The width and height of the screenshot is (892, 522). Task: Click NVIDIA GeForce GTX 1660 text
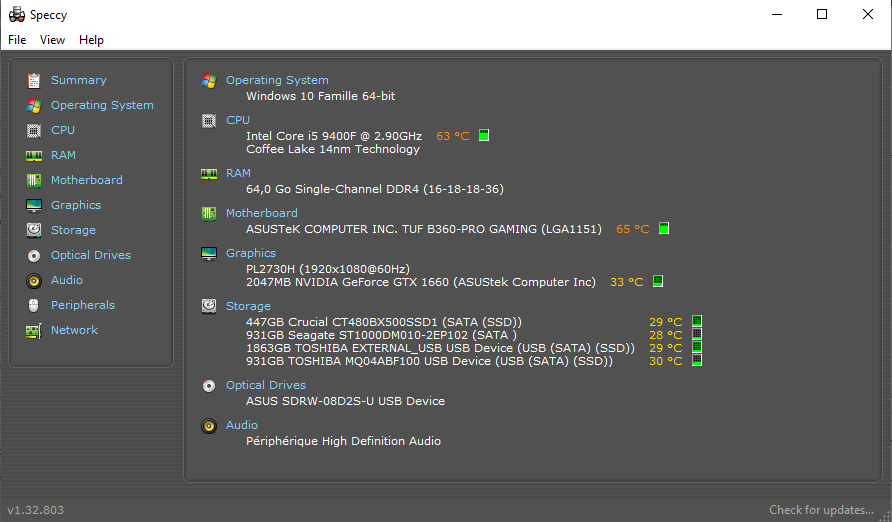[x=421, y=282]
